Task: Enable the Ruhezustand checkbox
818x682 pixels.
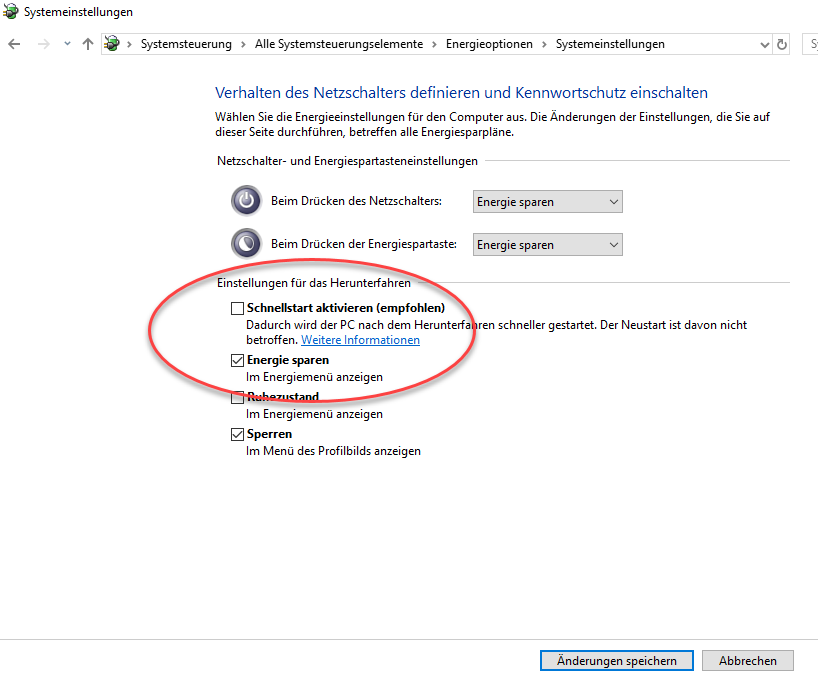Action: (x=237, y=397)
